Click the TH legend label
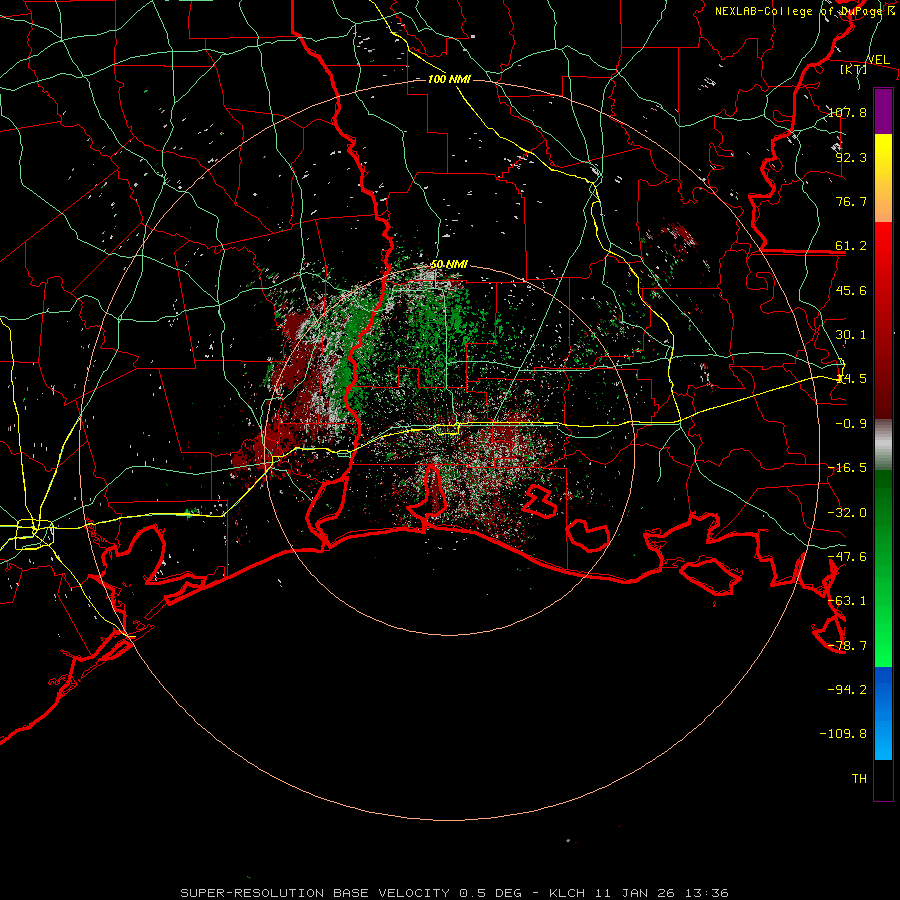The width and height of the screenshot is (900, 900). 859,778
